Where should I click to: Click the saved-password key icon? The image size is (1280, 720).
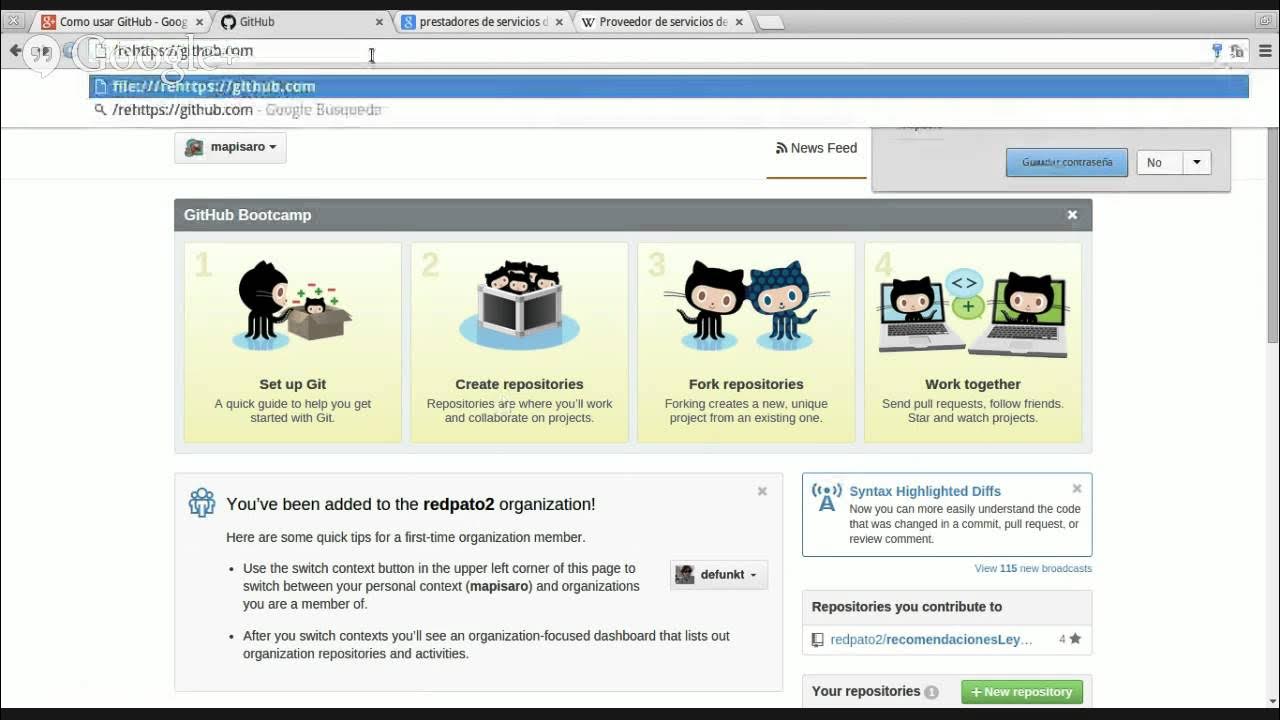[x=1217, y=51]
